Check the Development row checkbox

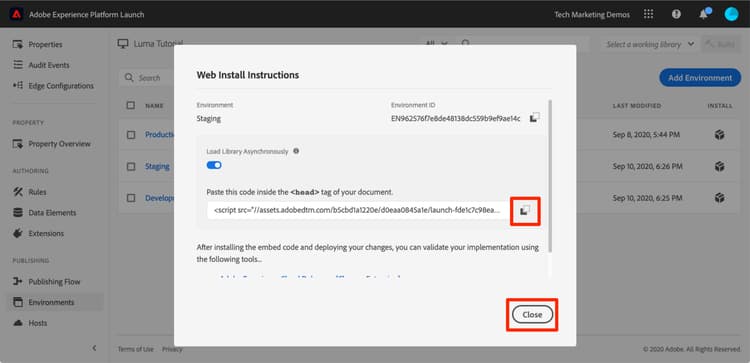tap(131, 198)
